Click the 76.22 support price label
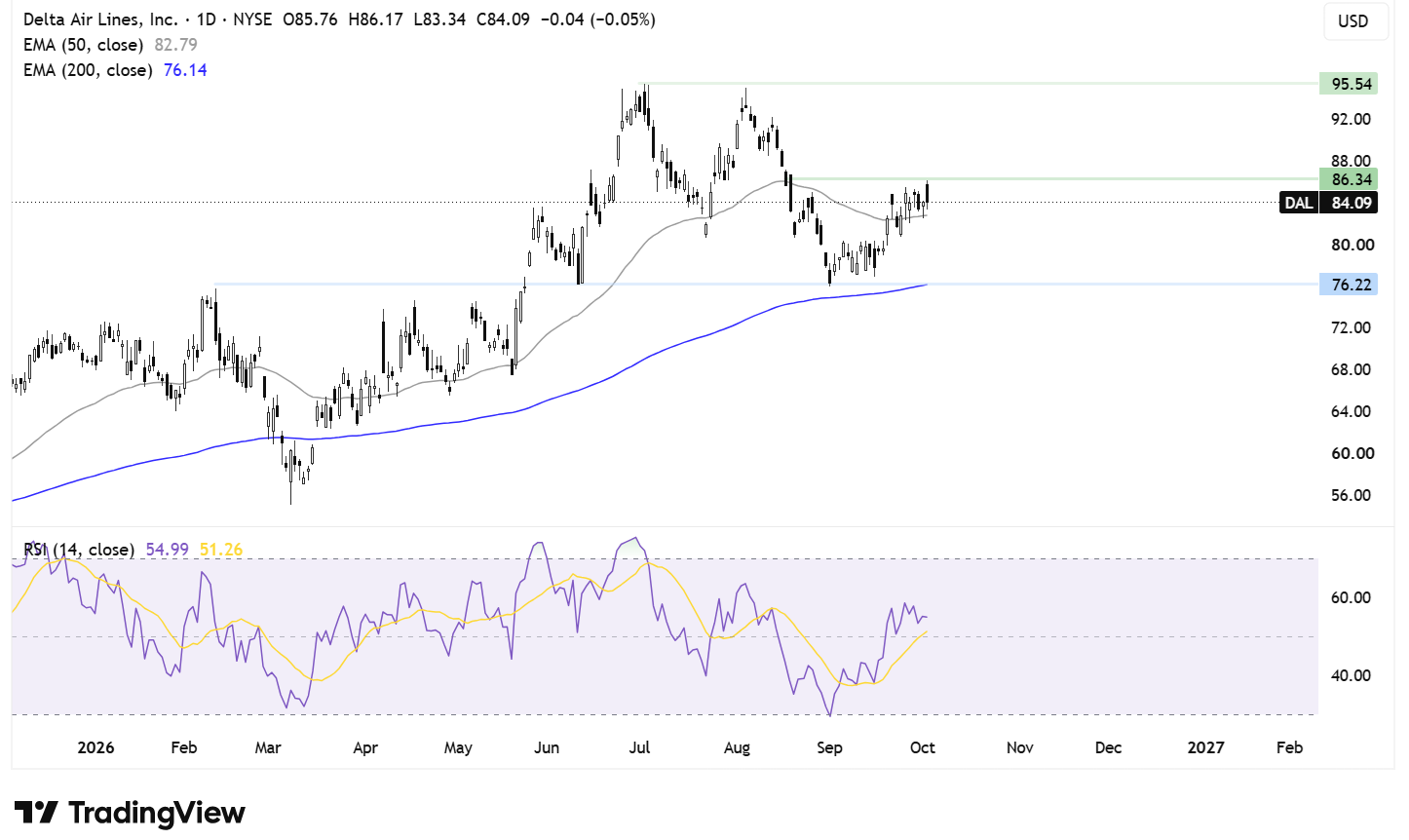Image resolution: width=1409 pixels, height=840 pixels. (x=1350, y=285)
